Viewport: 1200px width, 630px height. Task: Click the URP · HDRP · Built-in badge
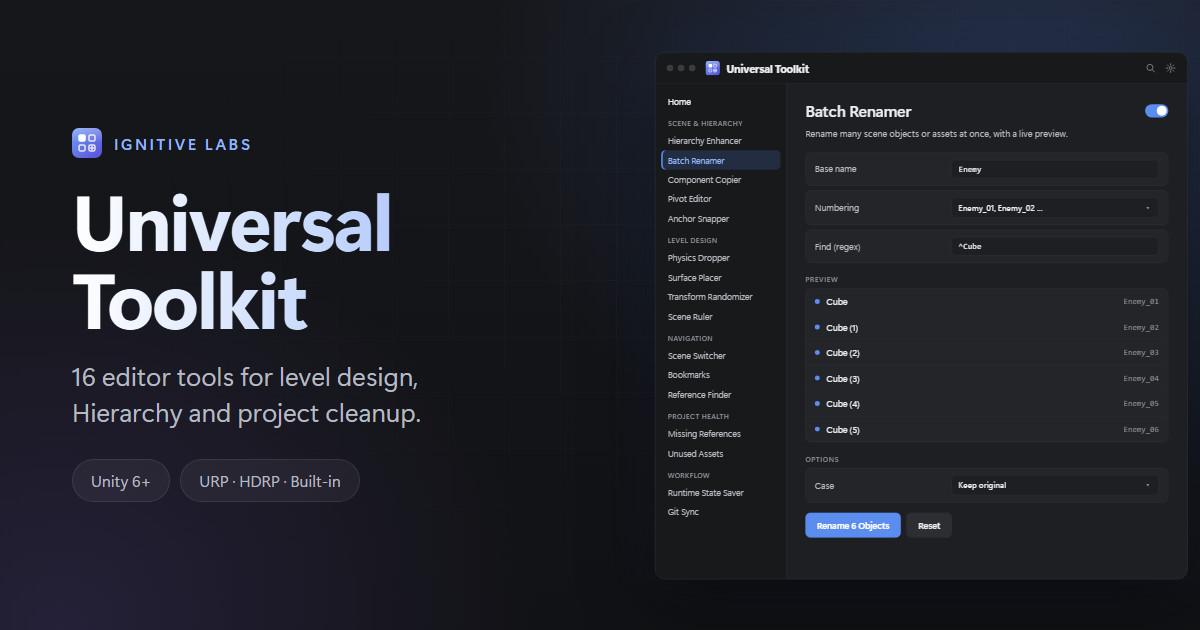[x=270, y=481]
